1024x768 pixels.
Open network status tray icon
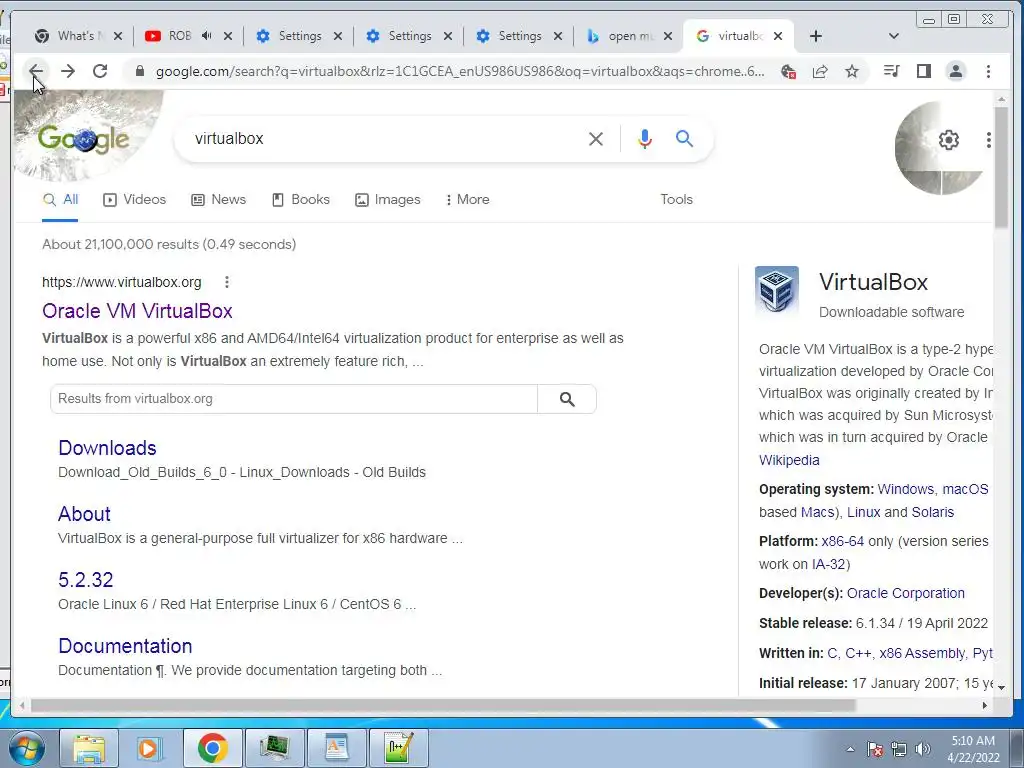pos(899,750)
